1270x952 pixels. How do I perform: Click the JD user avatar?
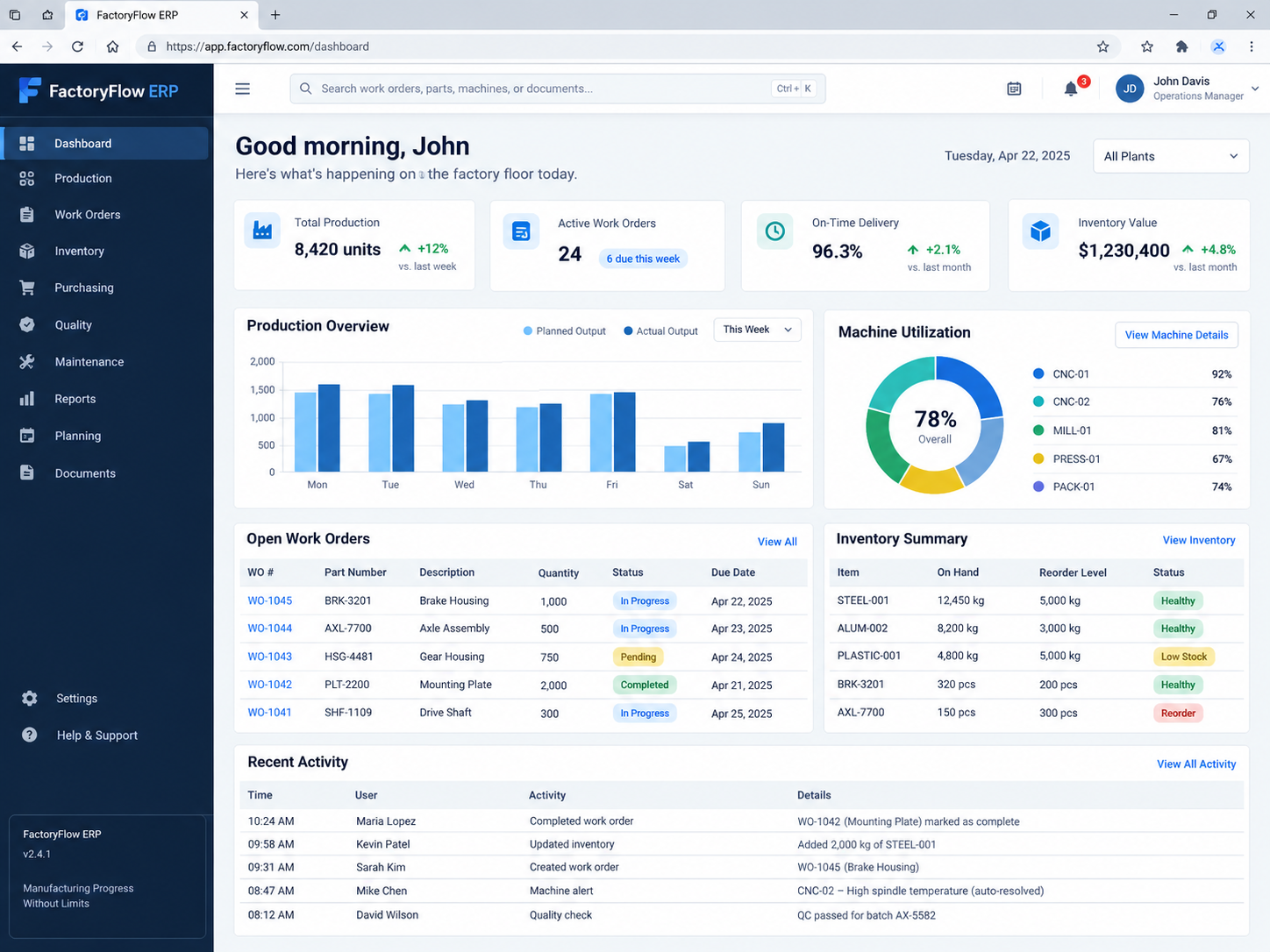click(x=1130, y=89)
